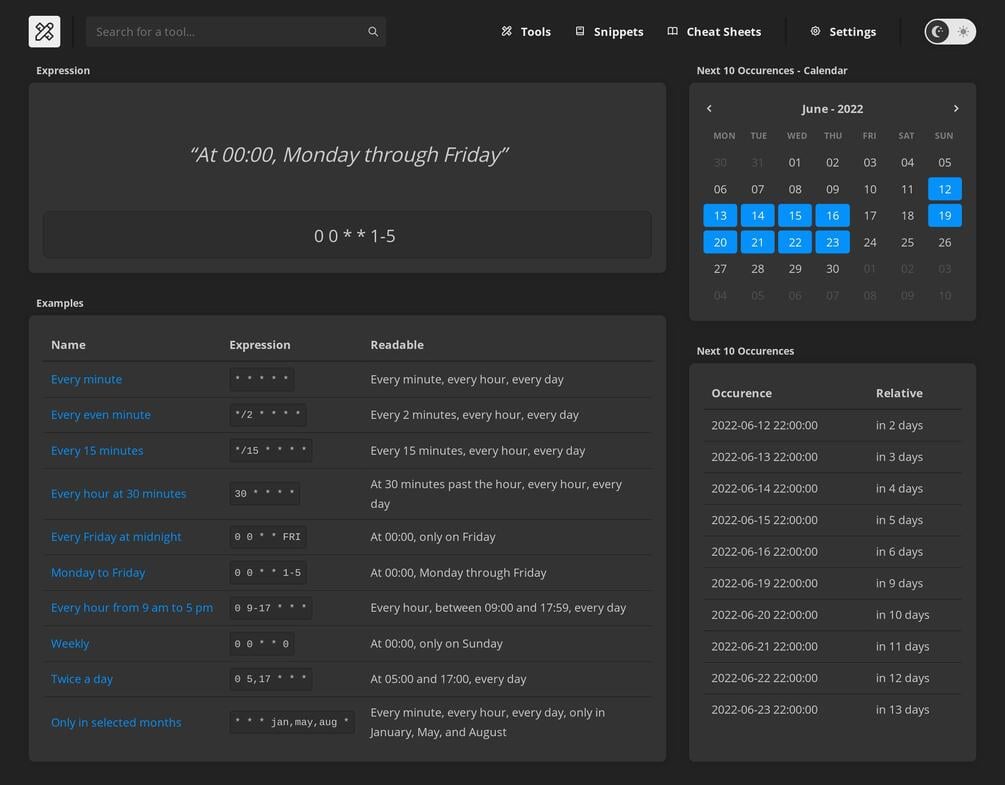Select June 17 in the calendar

pos(870,216)
